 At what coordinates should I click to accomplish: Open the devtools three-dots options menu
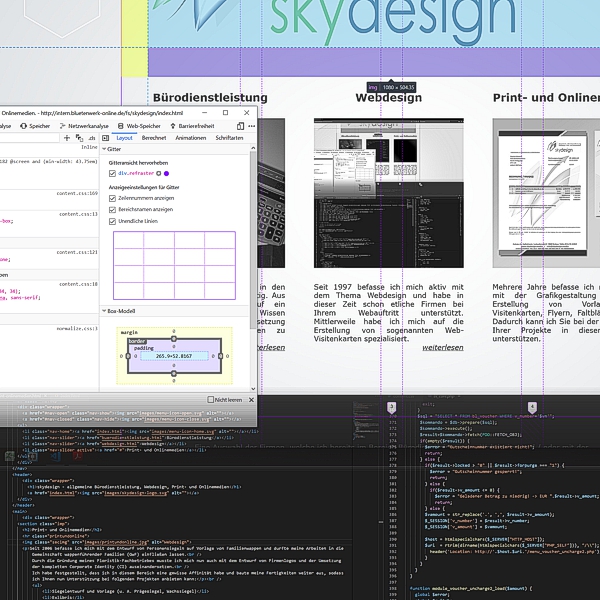(x=251, y=126)
